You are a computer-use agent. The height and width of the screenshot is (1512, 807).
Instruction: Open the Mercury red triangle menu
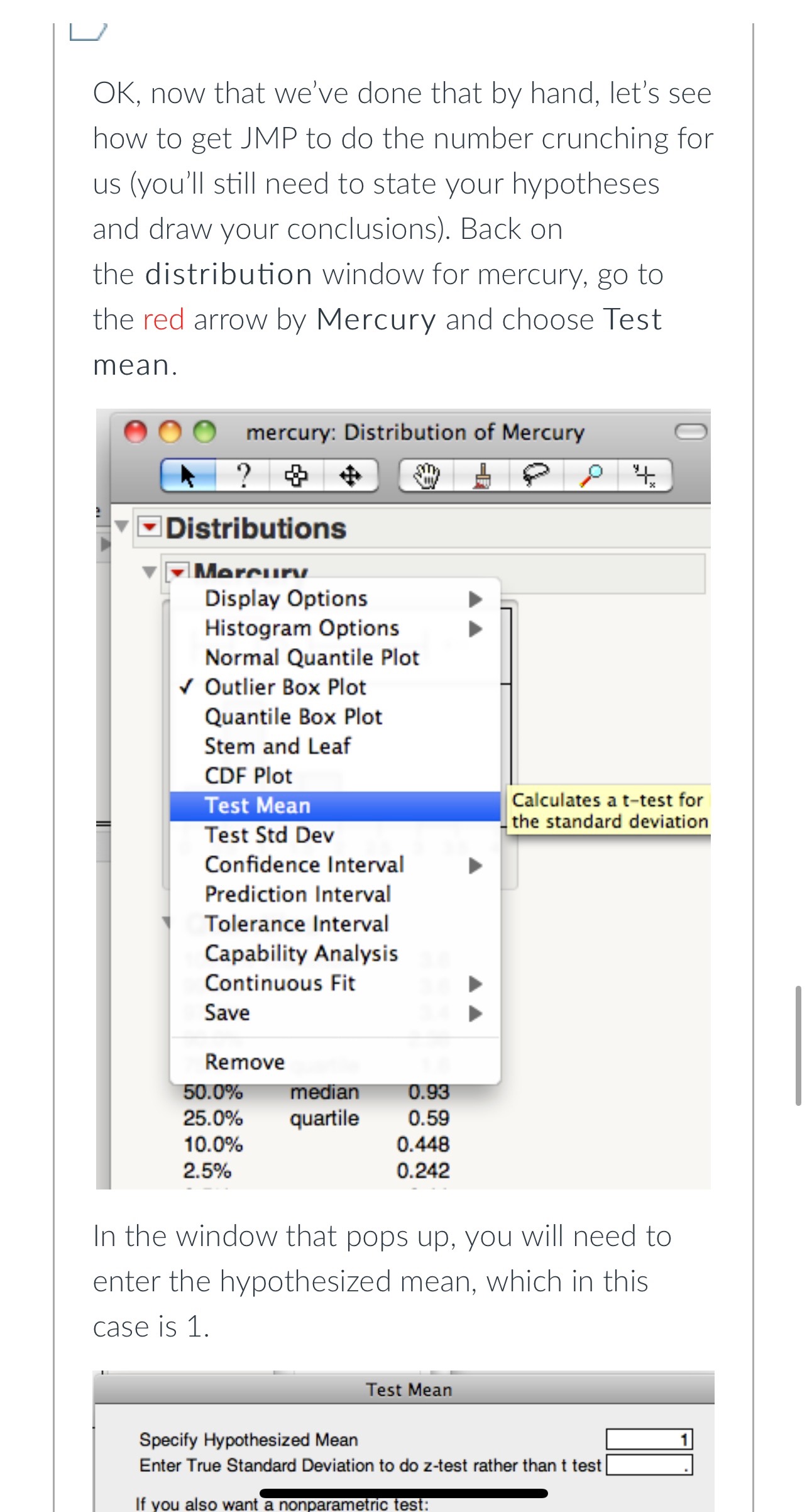point(177,571)
